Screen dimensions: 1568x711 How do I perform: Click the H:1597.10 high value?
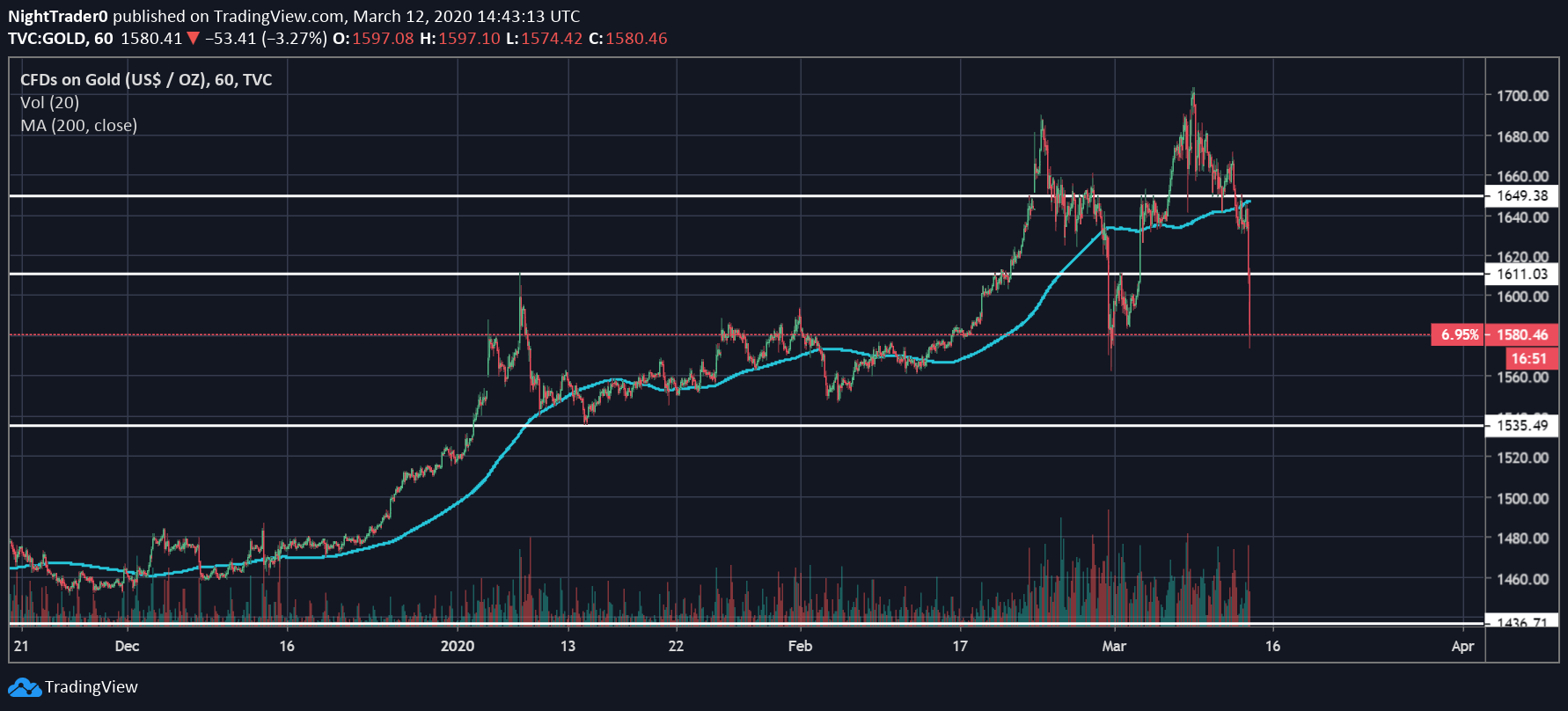[460, 39]
